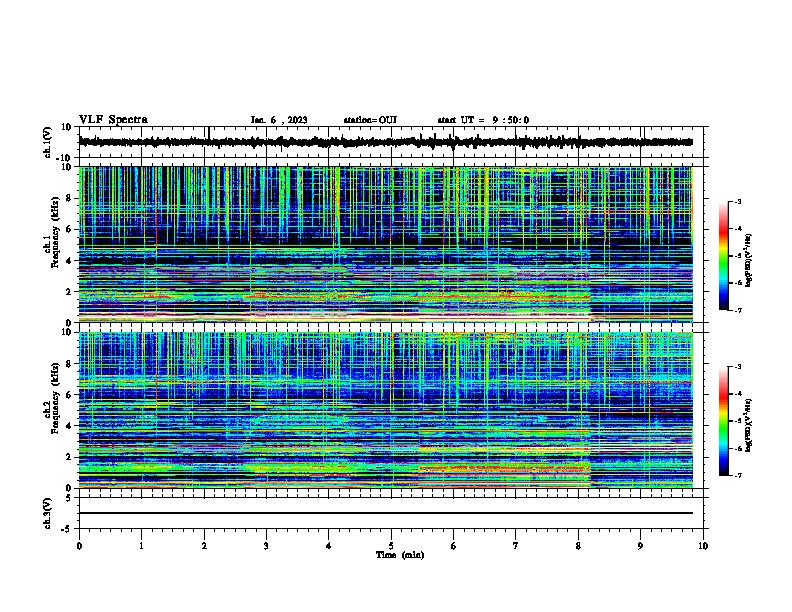Viewport: 792px width, 612px height.
Task: Click the "-3" tick on the ch.2 colorbar
Action: pyautogui.click(x=737, y=367)
